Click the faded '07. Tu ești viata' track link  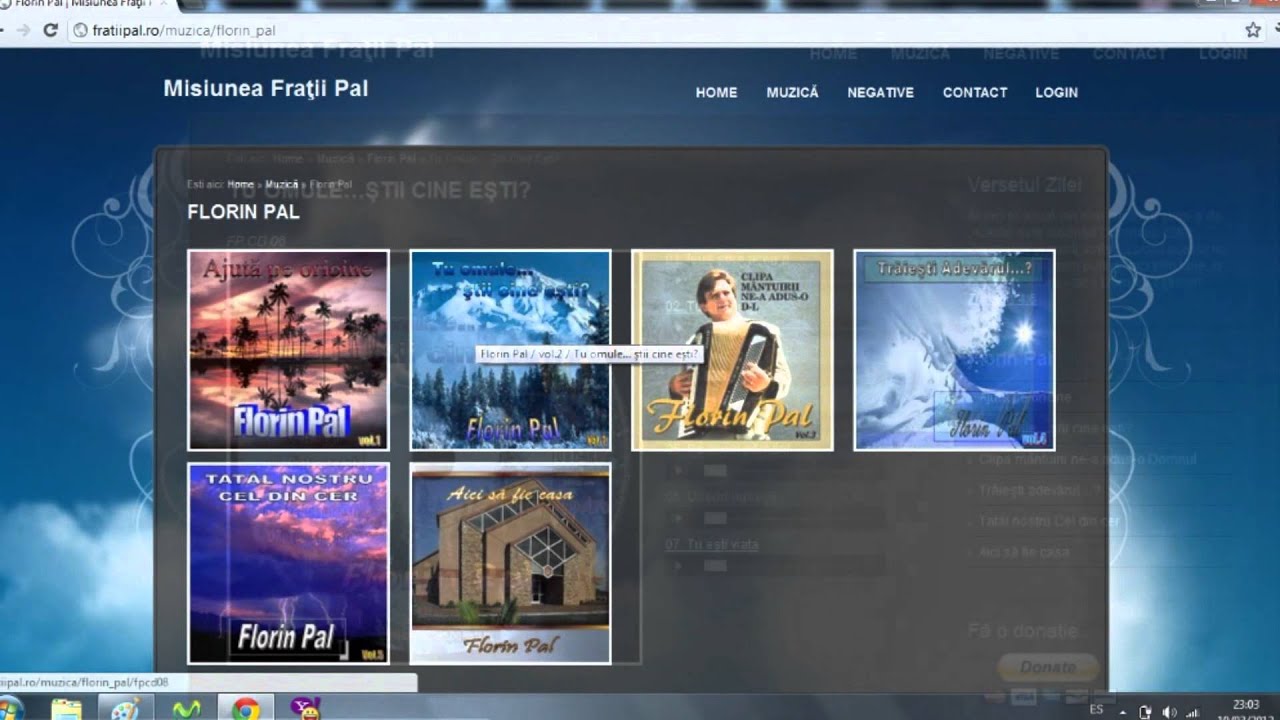[x=712, y=544]
